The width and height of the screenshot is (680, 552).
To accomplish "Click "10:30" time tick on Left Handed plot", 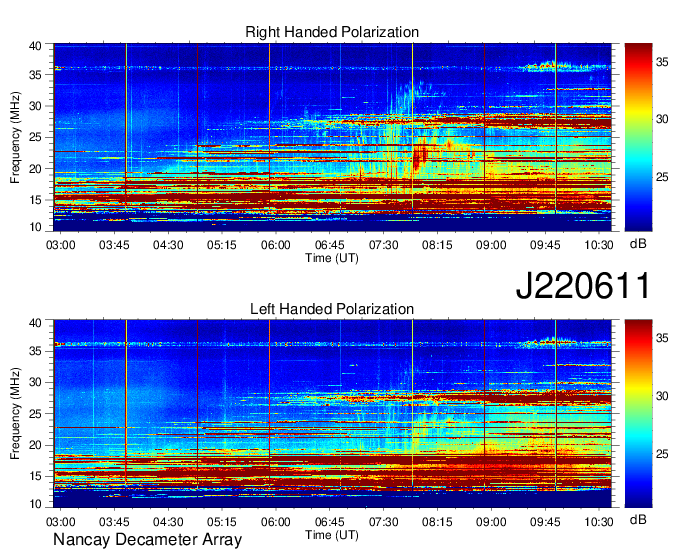I will point(598,522).
